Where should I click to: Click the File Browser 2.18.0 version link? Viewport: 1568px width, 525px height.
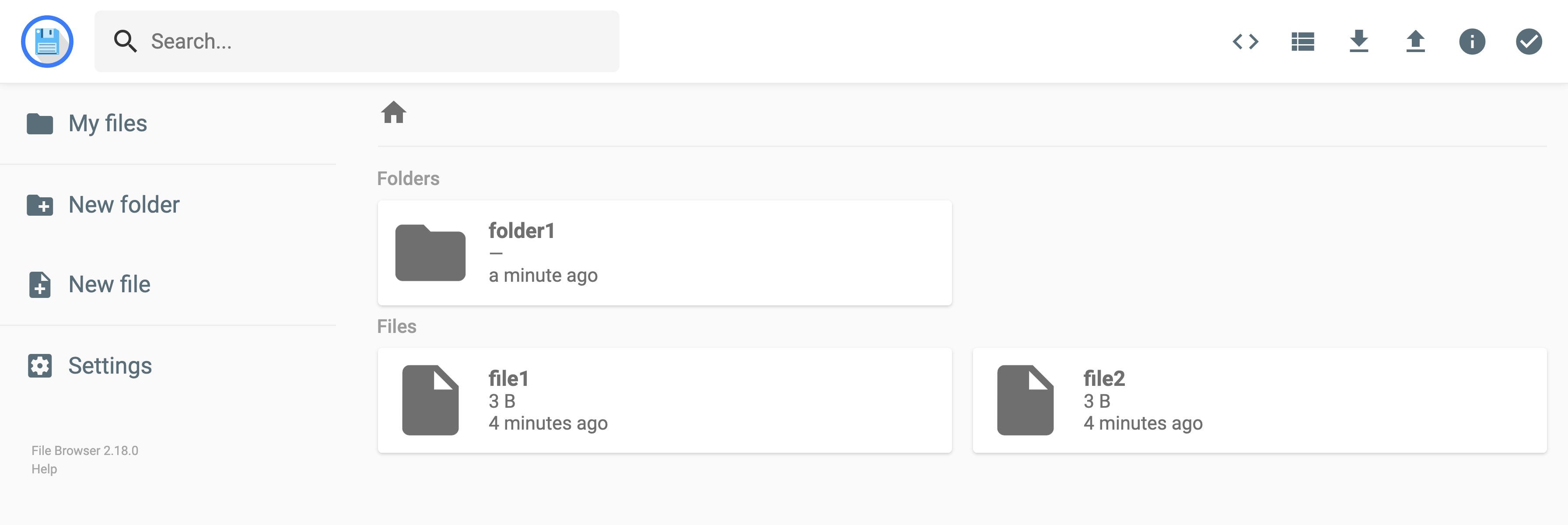click(84, 451)
